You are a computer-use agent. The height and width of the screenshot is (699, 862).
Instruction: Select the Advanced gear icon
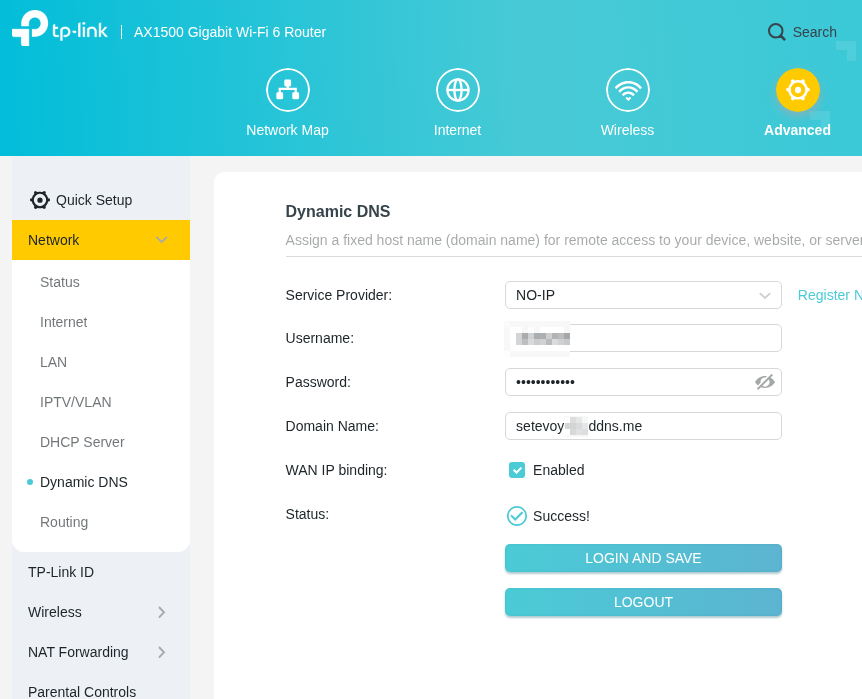pyautogui.click(x=797, y=90)
